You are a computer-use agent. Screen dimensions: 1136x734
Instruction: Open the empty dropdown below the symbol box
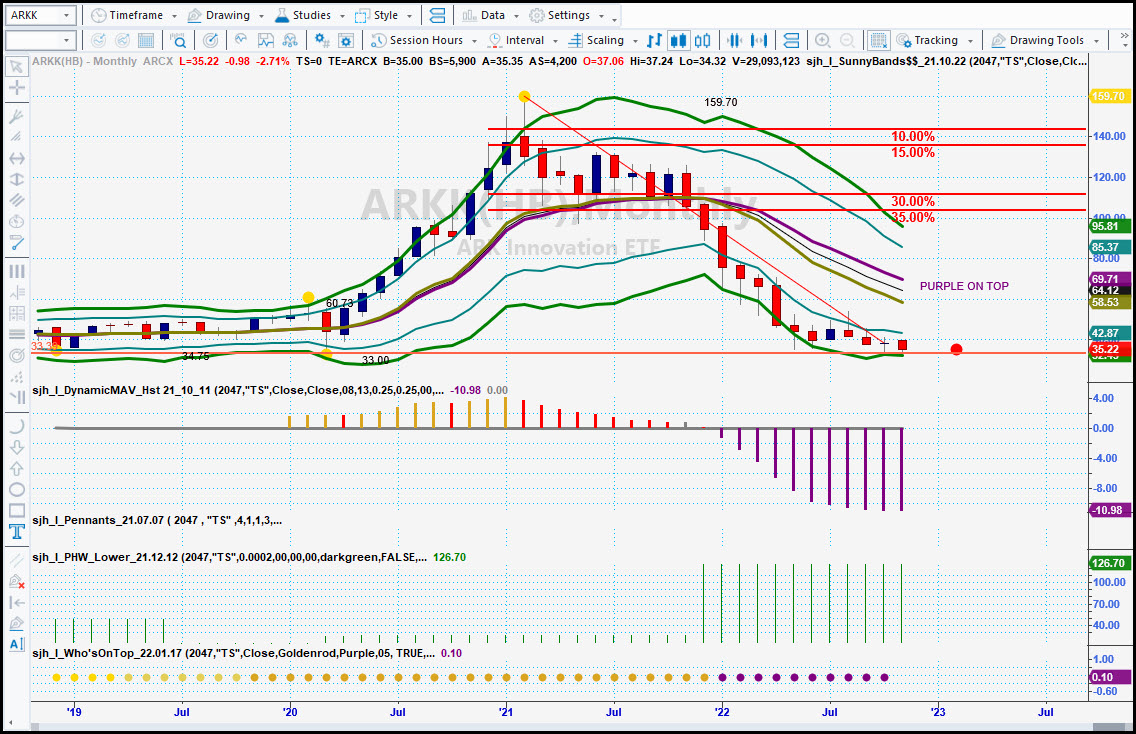(x=66, y=41)
